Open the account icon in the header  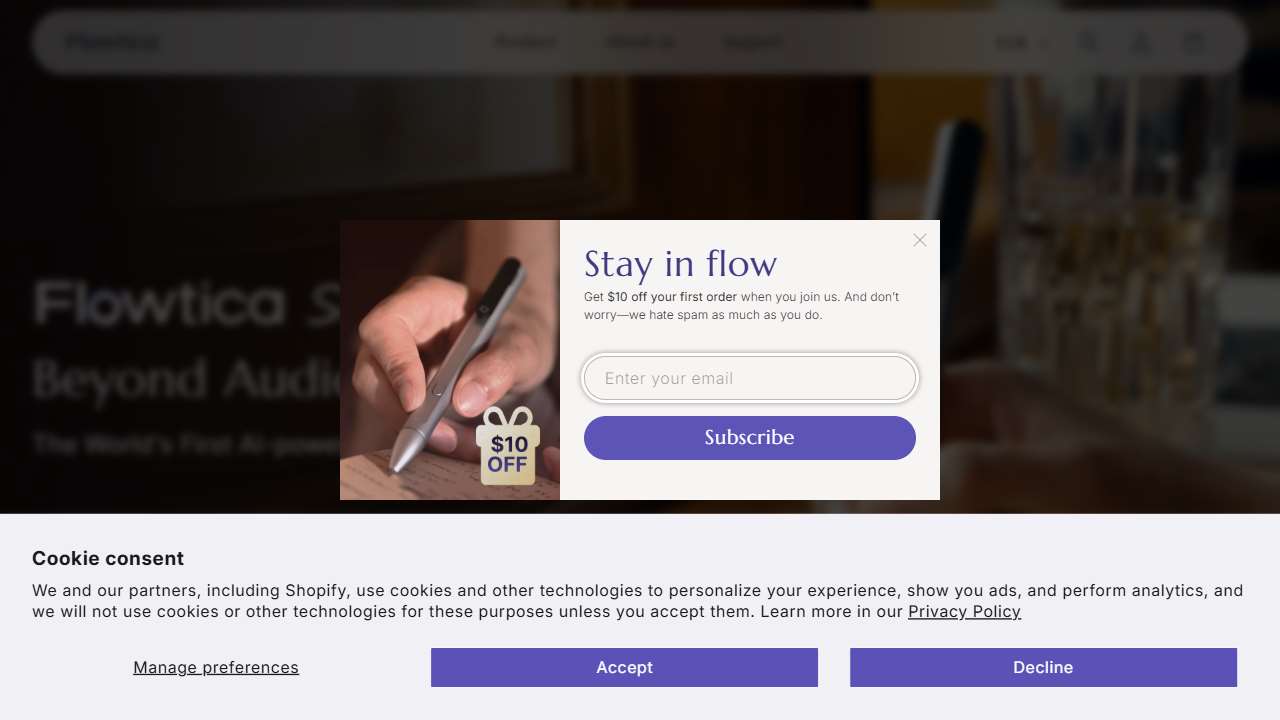click(1140, 43)
